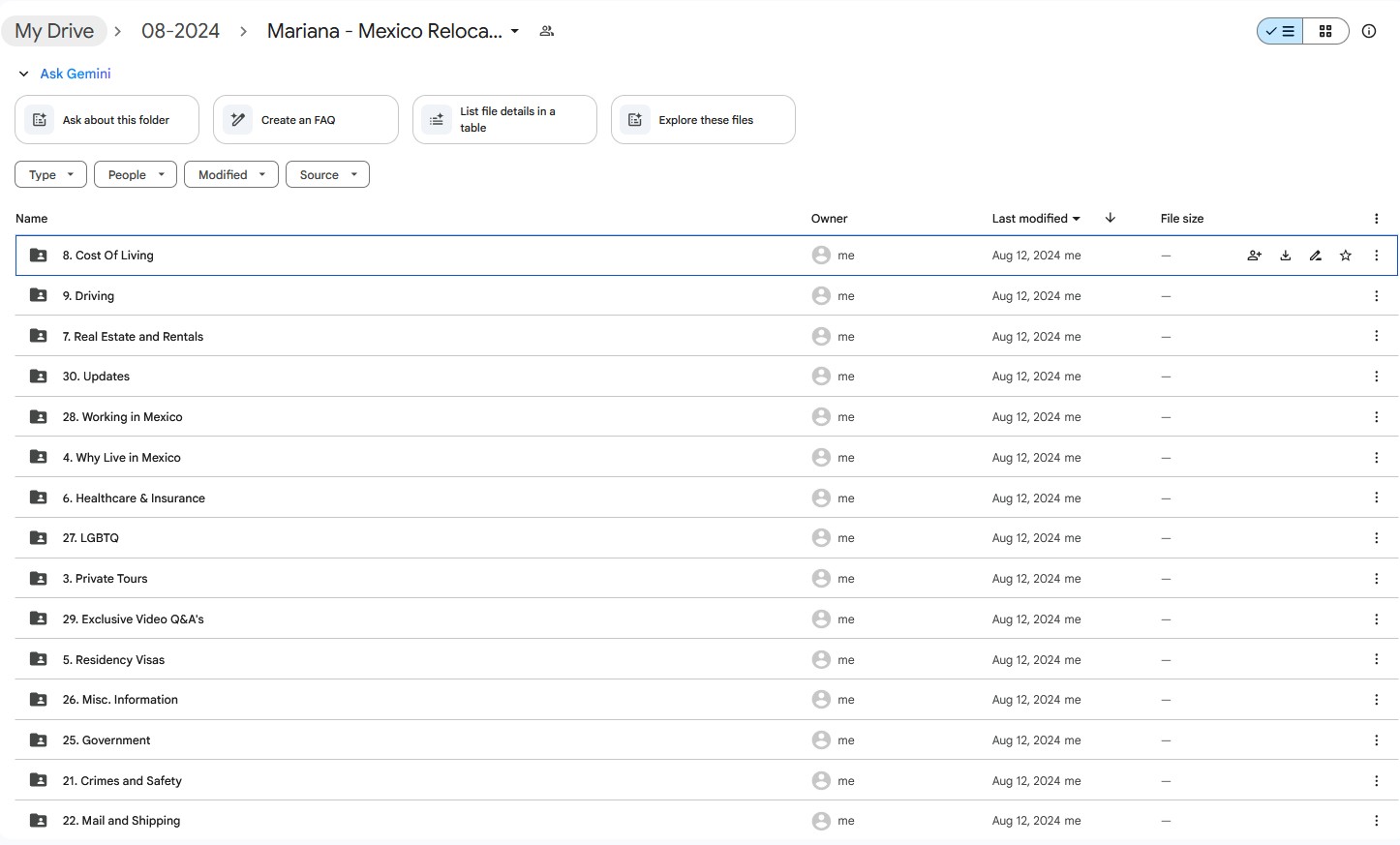Reverse sort direction arrow
The width and height of the screenshot is (1400, 845).
point(1111,218)
